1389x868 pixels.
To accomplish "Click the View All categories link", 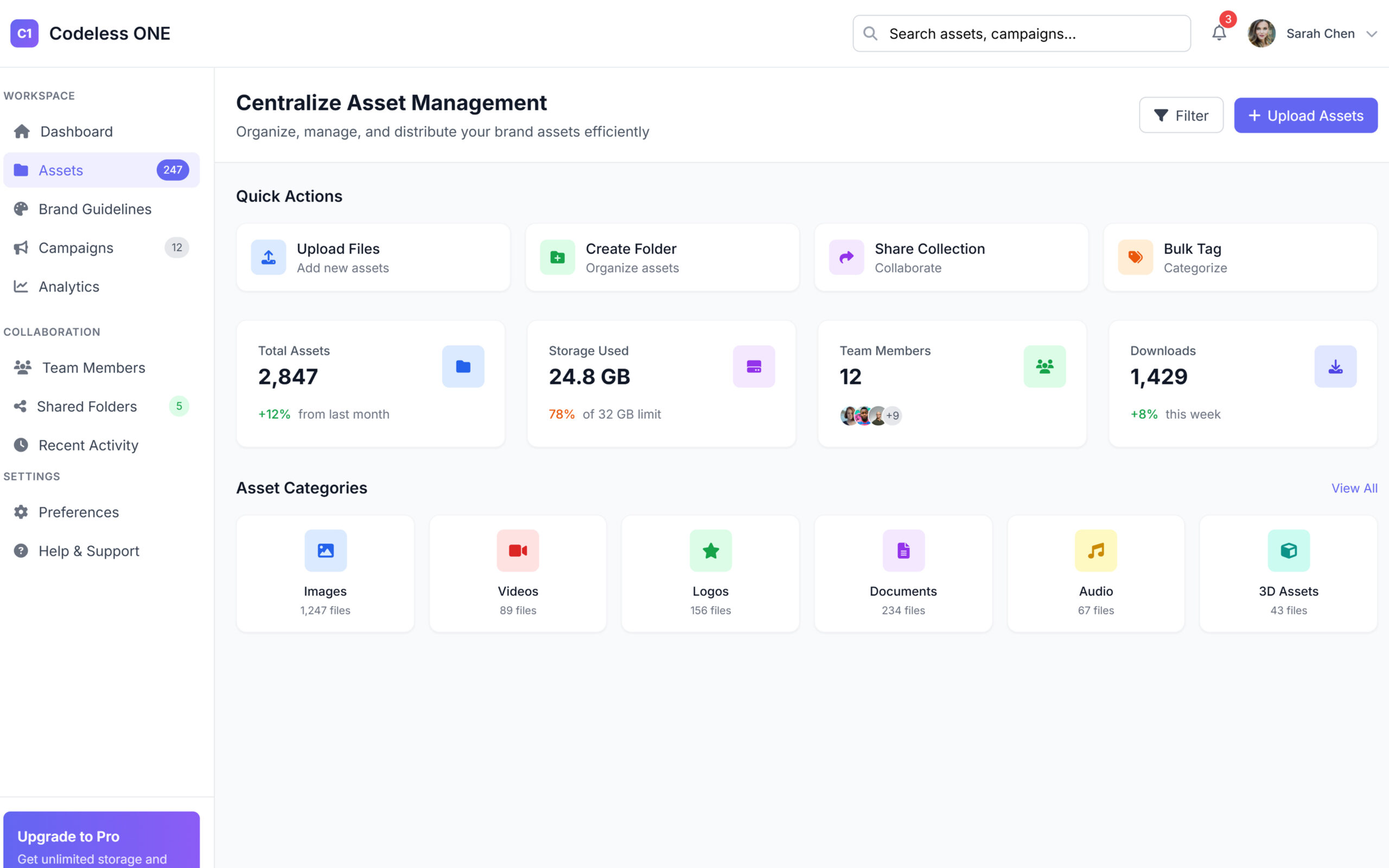I will click(x=1353, y=488).
